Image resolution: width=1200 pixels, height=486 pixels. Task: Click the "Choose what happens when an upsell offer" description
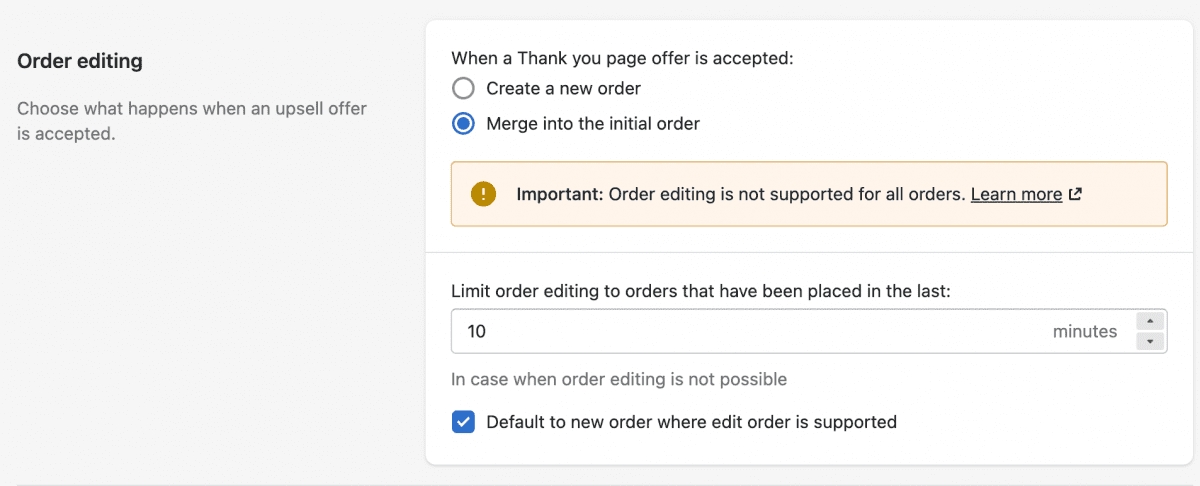tap(192, 108)
